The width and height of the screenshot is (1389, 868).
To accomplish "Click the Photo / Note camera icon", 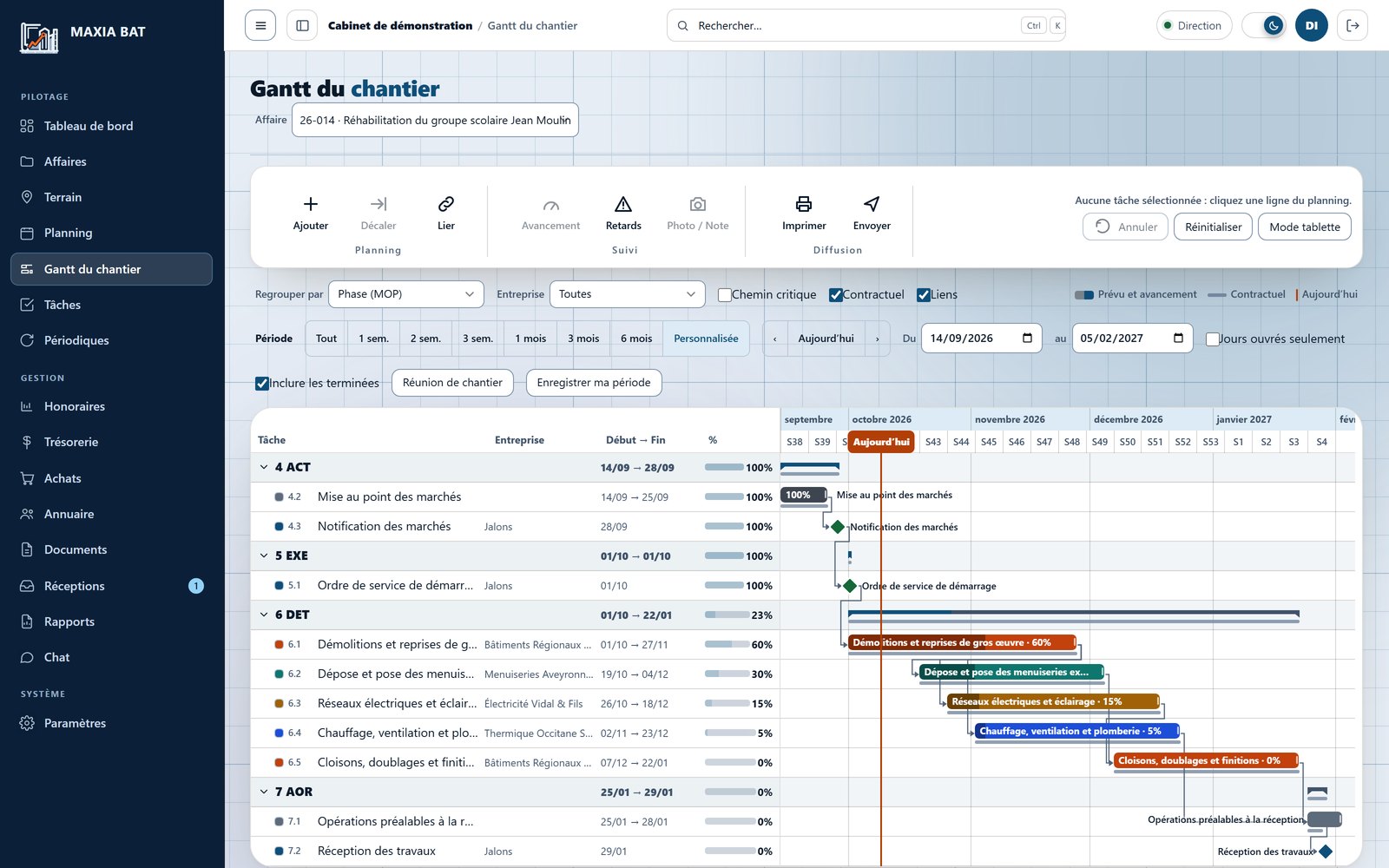I will tap(698, 204).
